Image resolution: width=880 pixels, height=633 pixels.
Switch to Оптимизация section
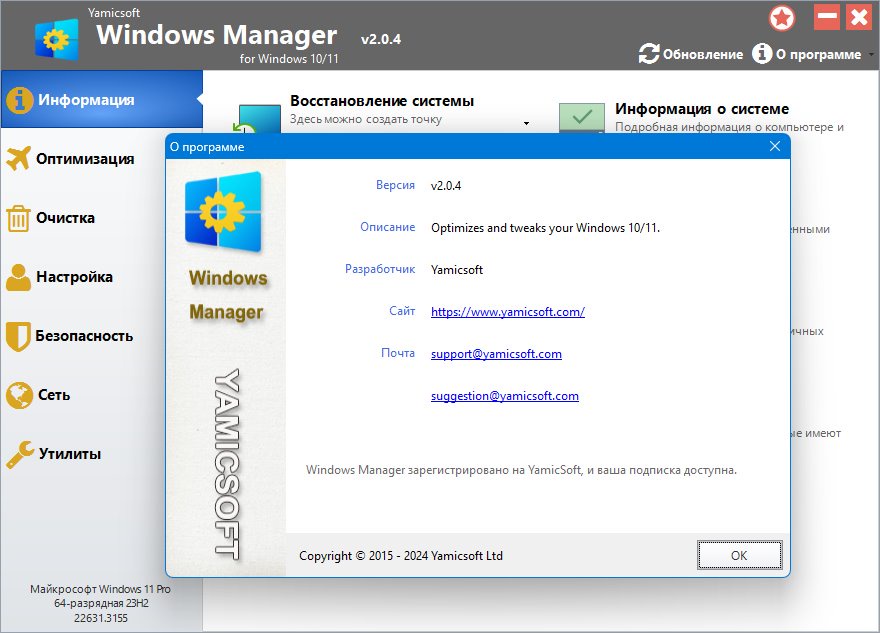(x=85, y=159)
